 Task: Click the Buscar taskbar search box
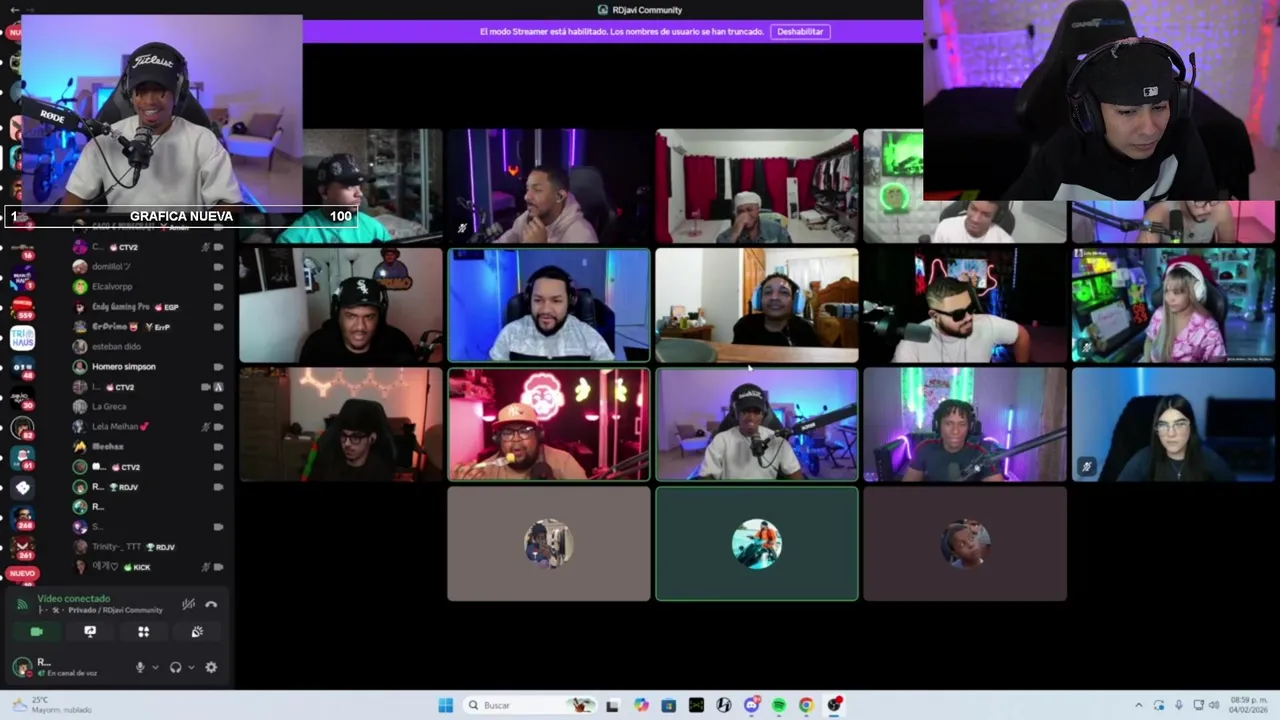coord(530,705)
